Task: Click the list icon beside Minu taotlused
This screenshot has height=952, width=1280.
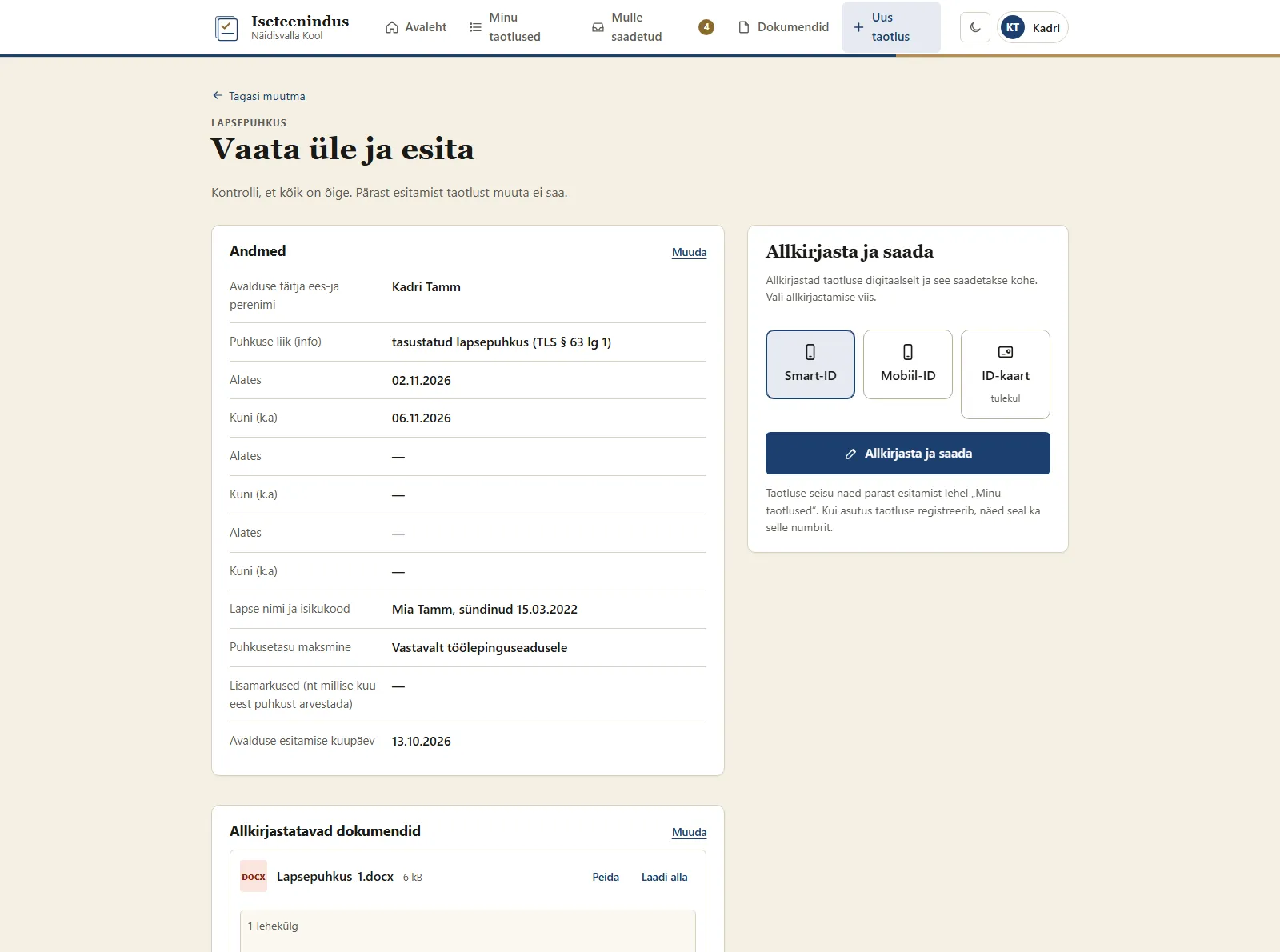Action: pyautogui.click(x=475, y=27)
